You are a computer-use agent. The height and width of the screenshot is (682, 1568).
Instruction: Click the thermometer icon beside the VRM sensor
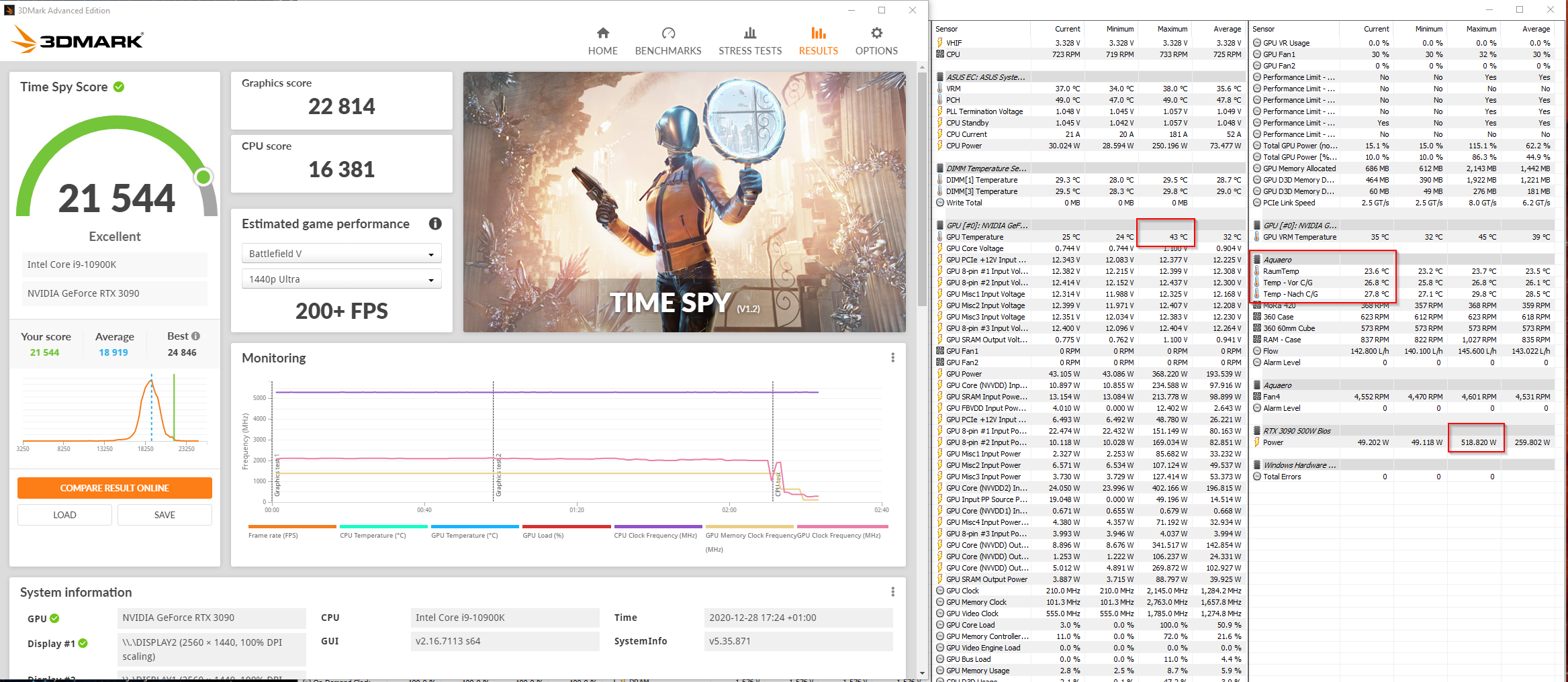940,89
